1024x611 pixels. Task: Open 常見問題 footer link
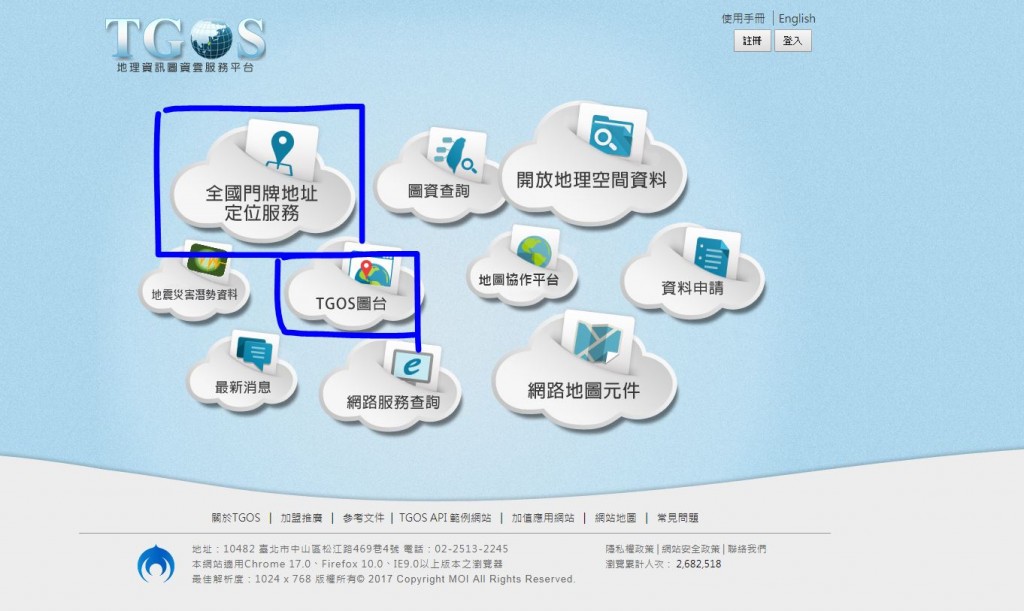678,518
